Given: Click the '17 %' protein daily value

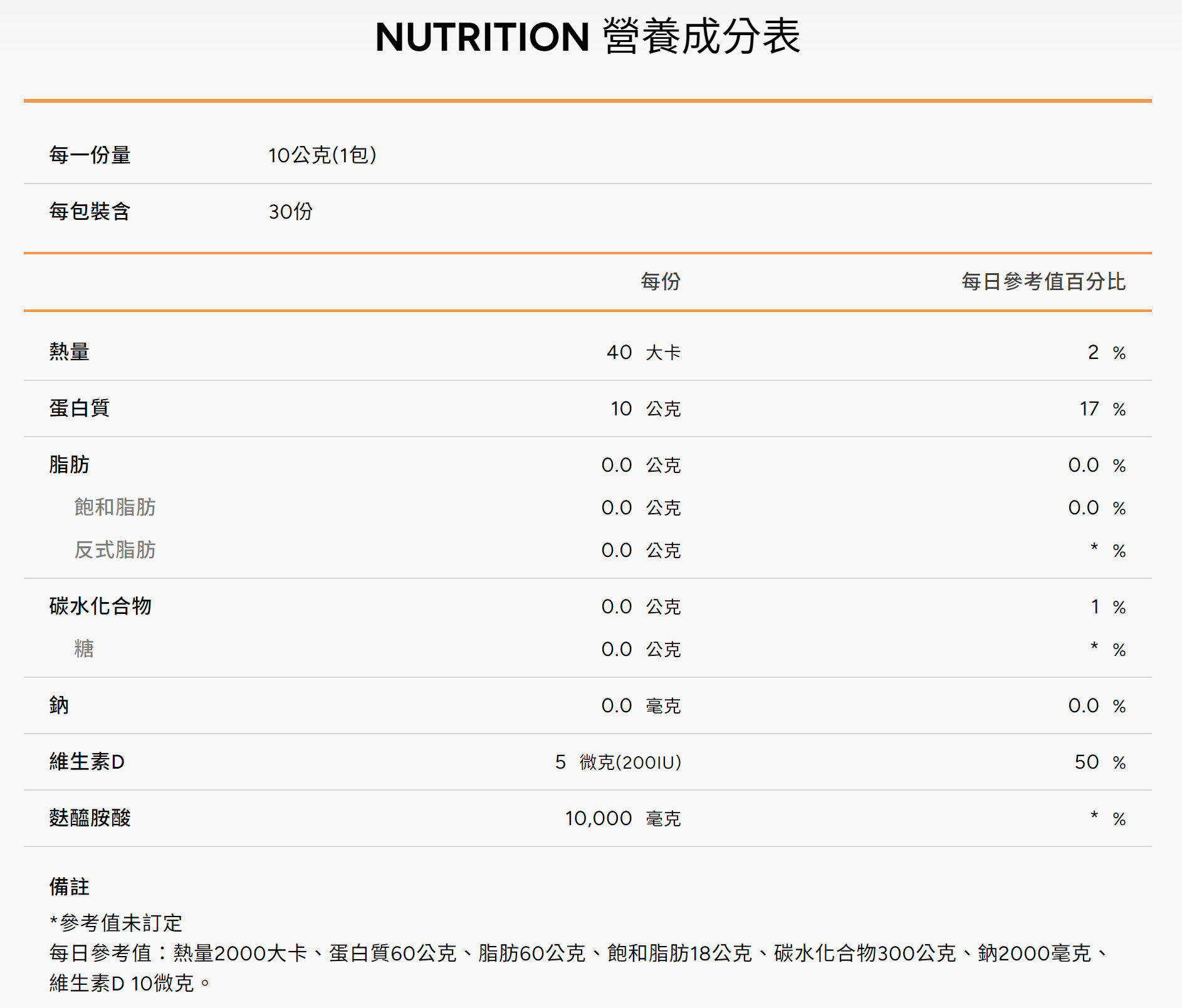Looking at the screenshot, I should tap(1103, 408).
